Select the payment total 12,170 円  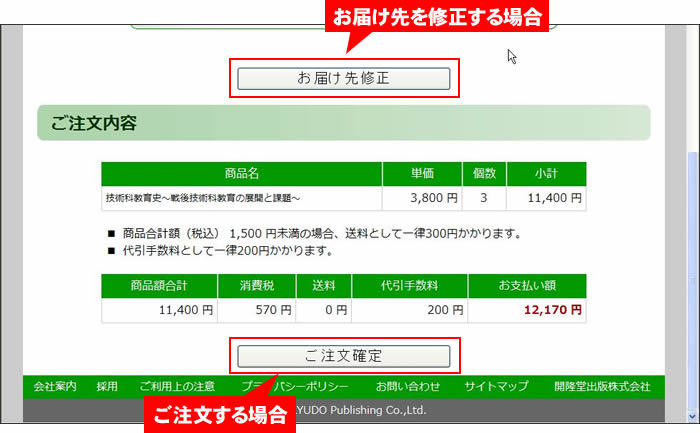(527, 310)
